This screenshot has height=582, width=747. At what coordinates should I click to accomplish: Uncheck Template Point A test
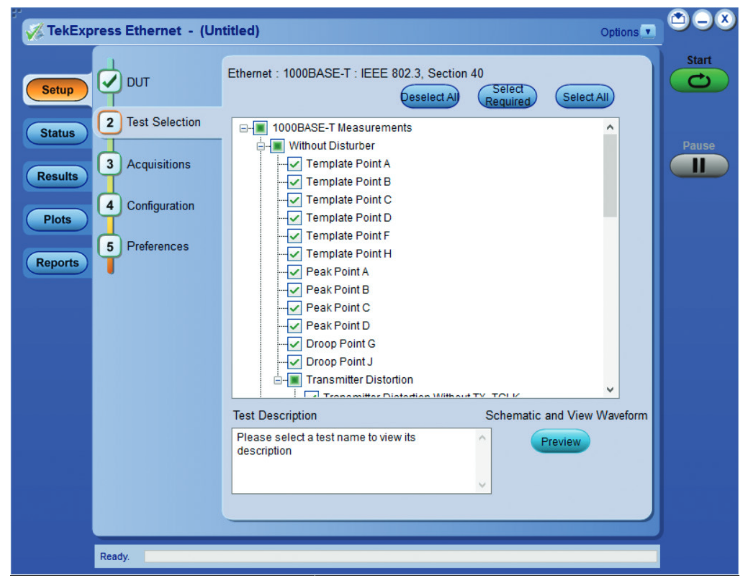pos(294,164)
